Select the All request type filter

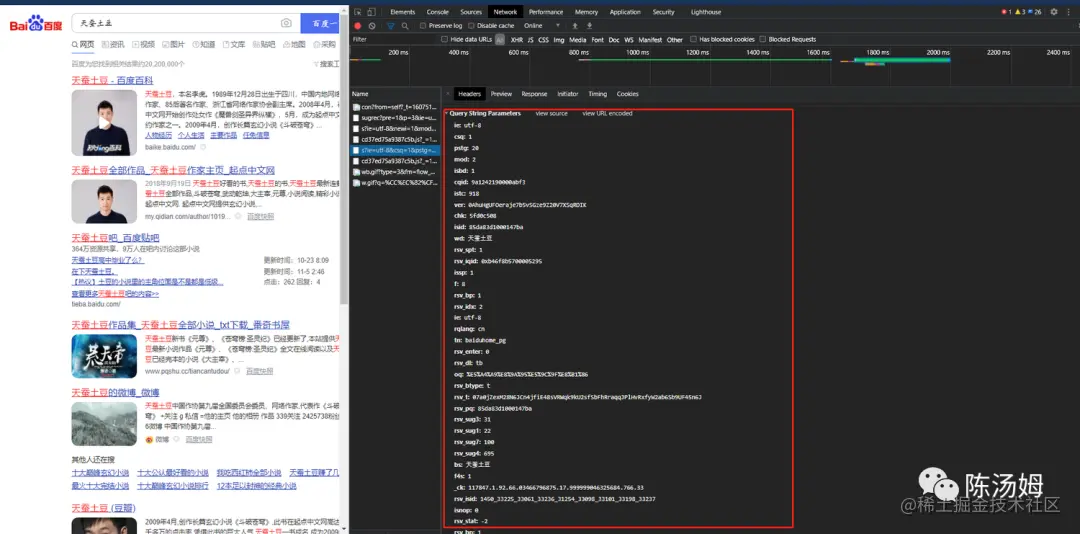point(500,40)
